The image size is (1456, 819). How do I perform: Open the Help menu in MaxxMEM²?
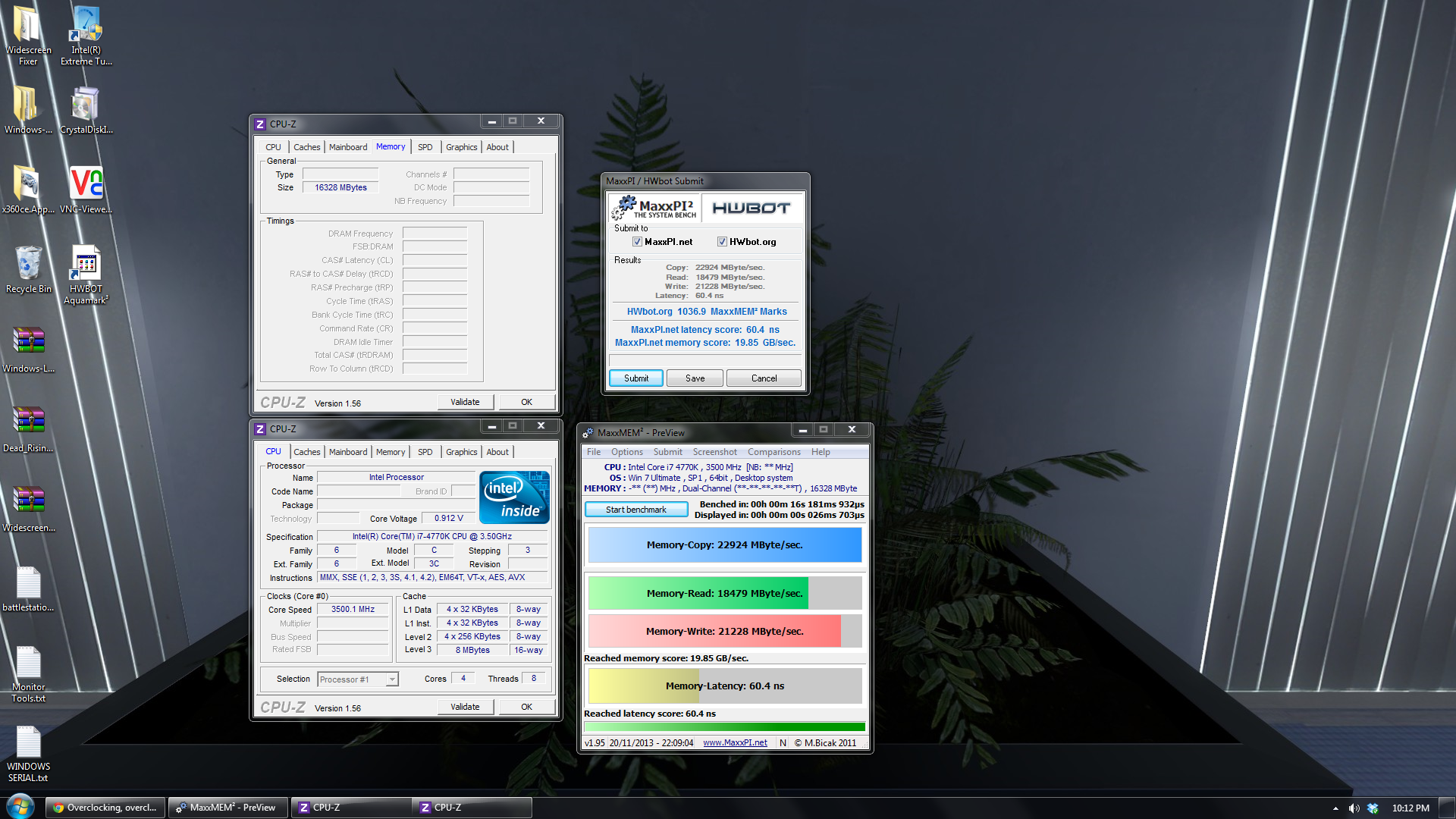pyautogui.click(x=821, y=452)
